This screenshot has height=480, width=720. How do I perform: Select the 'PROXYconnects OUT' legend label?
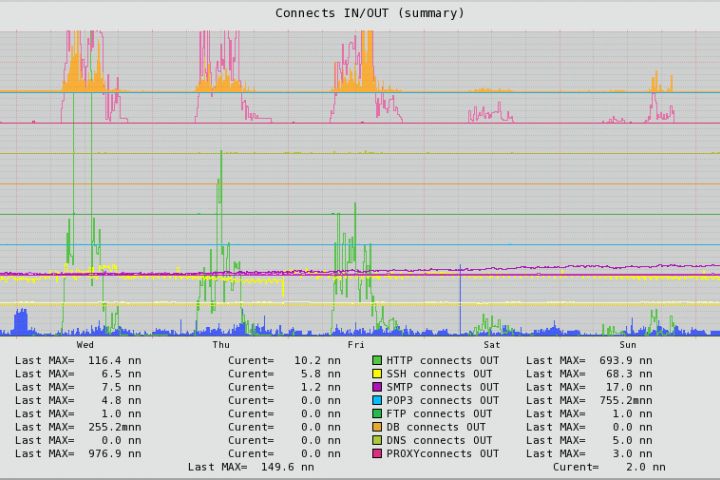click(443, 454)
